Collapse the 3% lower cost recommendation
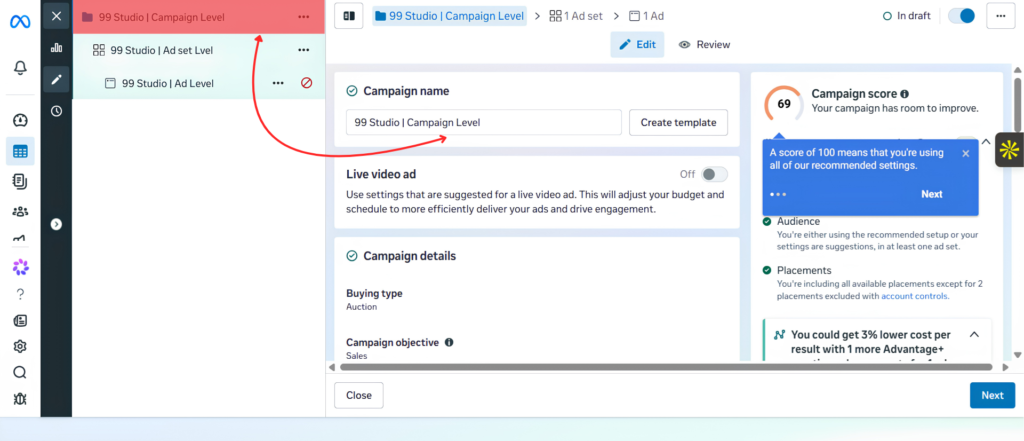 (x=974, y=335)
